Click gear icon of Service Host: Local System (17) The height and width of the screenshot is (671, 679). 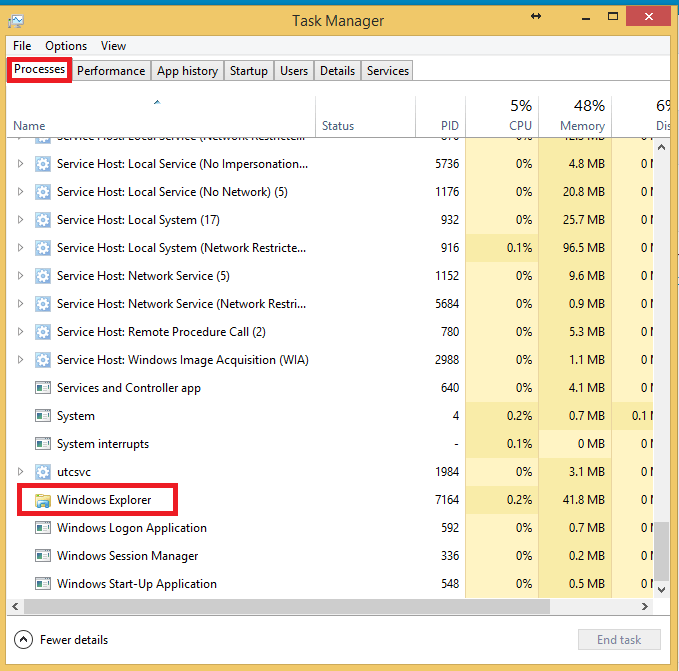click(42, 220)
